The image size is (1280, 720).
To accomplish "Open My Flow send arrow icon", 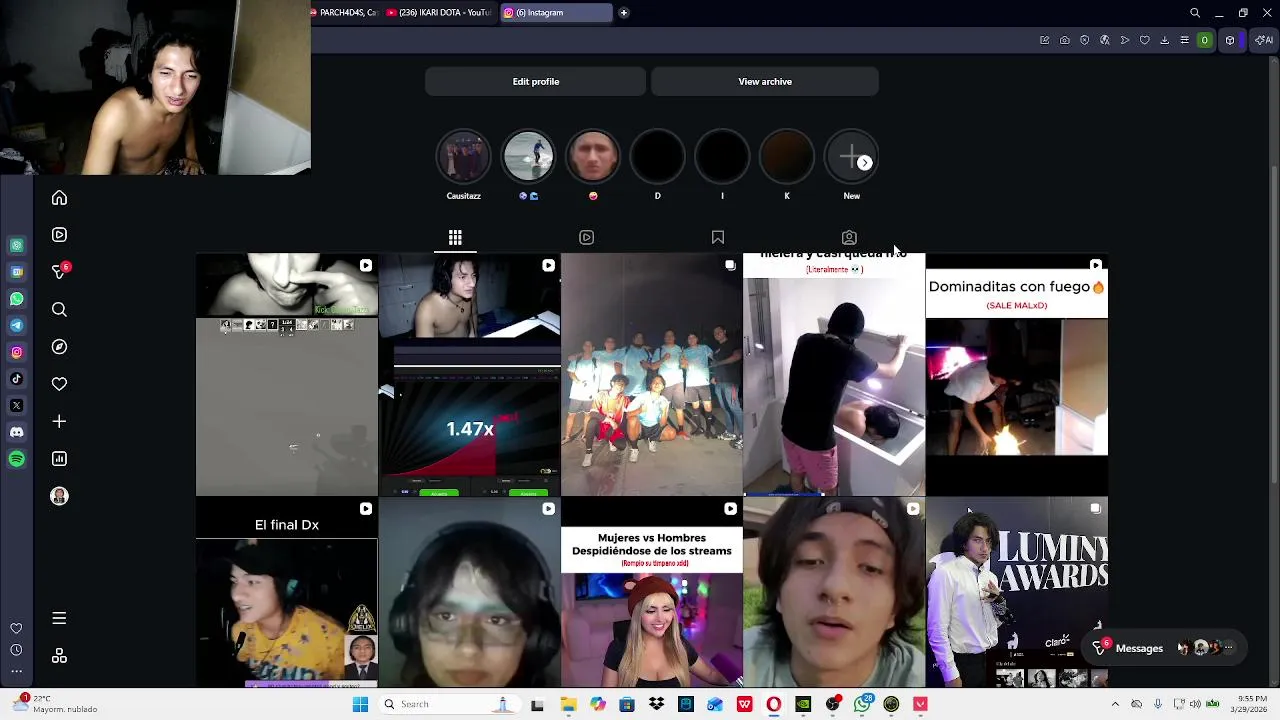I will (1124, 40).
